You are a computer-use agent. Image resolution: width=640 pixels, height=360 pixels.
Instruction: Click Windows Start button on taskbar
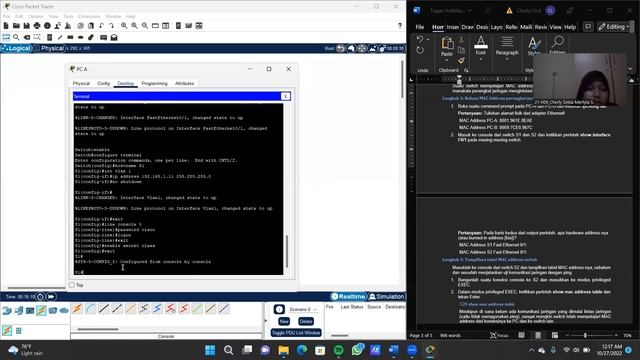coord(210,350)
